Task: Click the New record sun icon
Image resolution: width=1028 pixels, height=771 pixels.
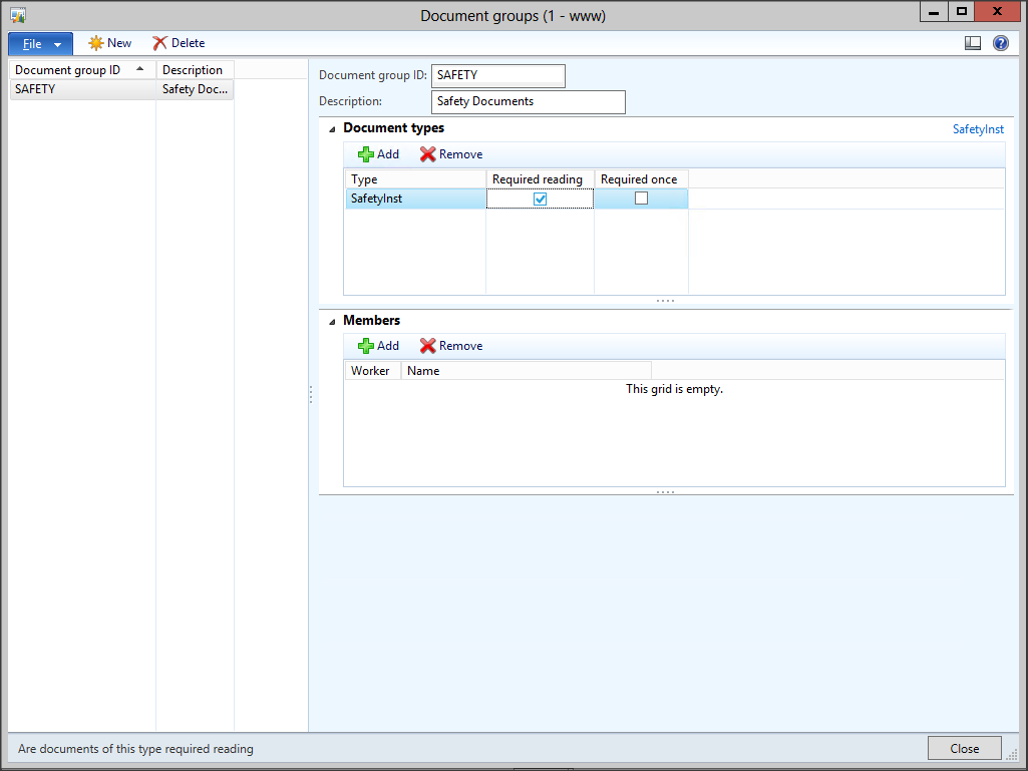Action: (96, 43)
